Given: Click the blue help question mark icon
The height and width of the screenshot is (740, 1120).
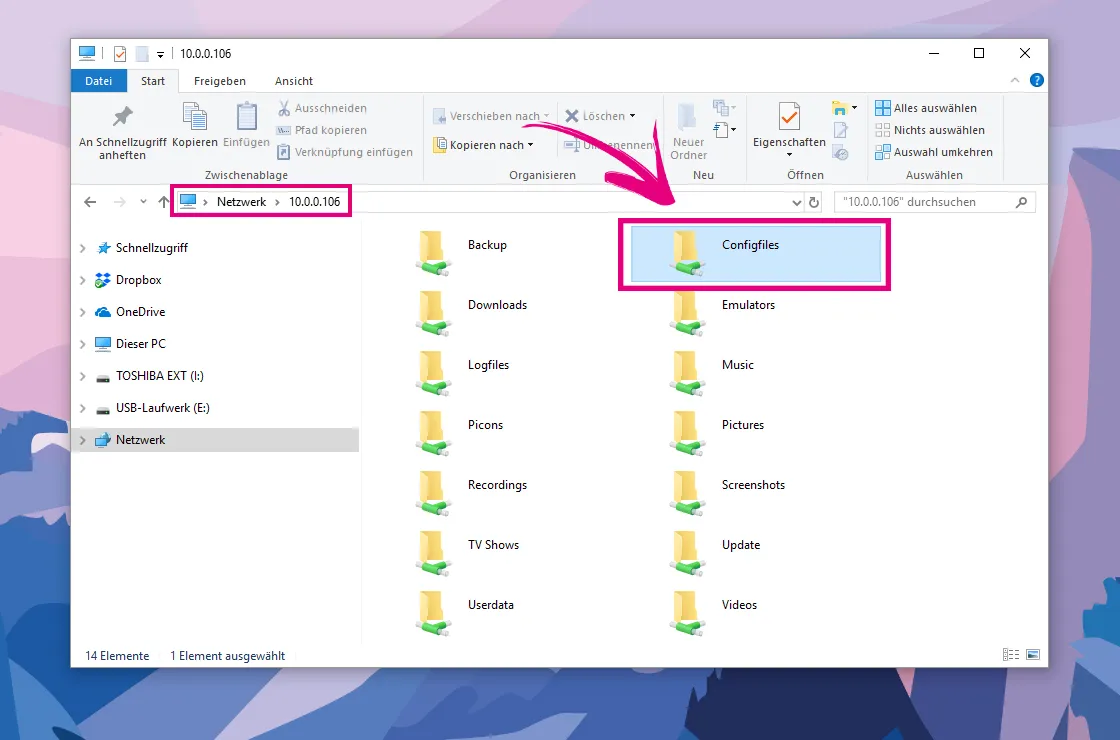Looking at the screenshot, I should 1036,81.
